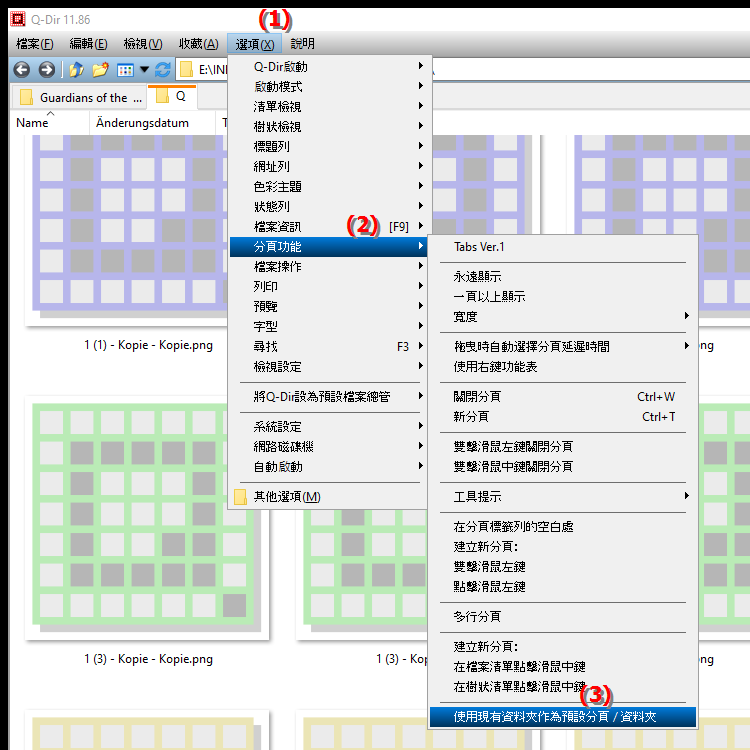Image resolution: width=750 pixels, height=750 pixels.
Task: Open the 檢視設定 submenu
Action: (x=330, y=367)
